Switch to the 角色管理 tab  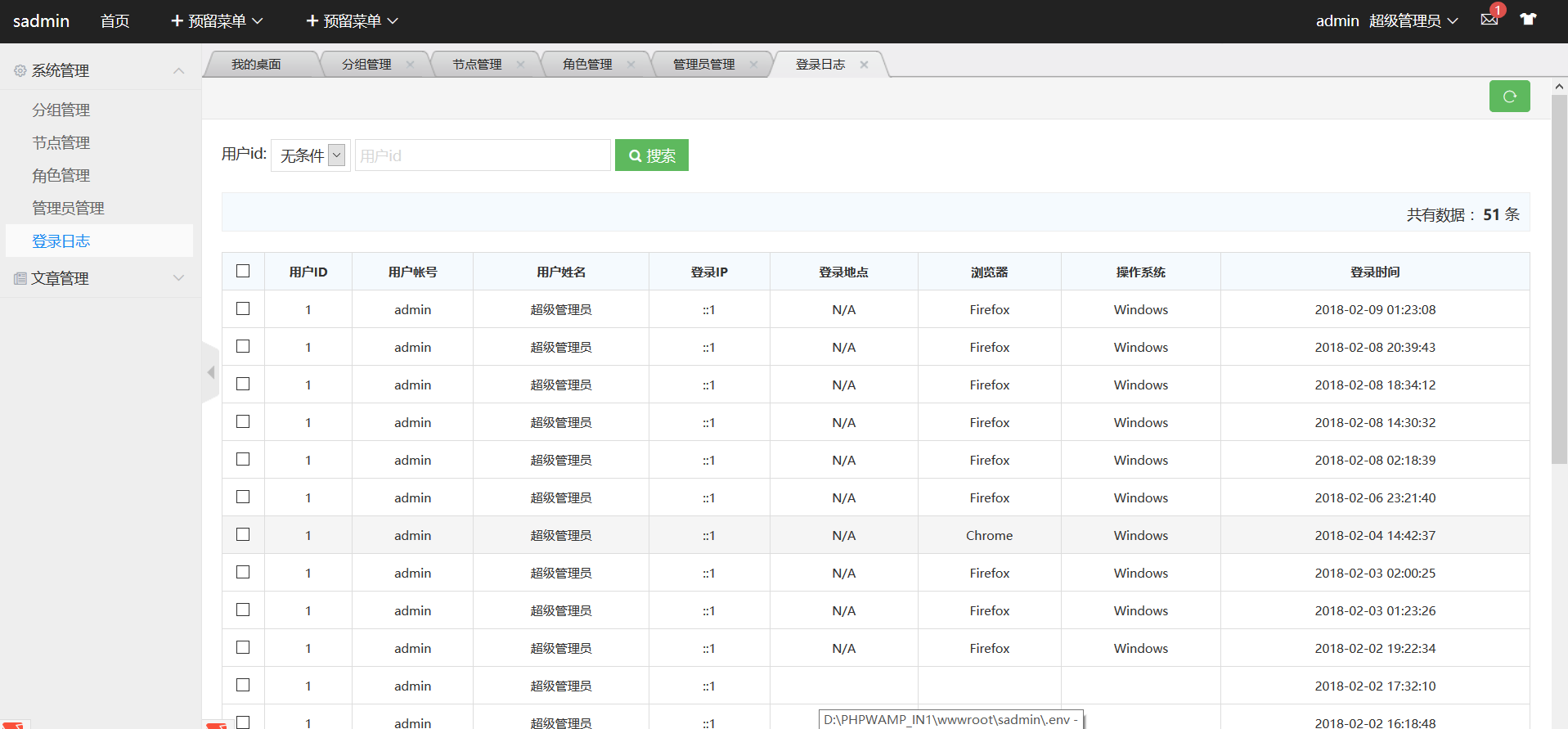(x=587, y=65)
